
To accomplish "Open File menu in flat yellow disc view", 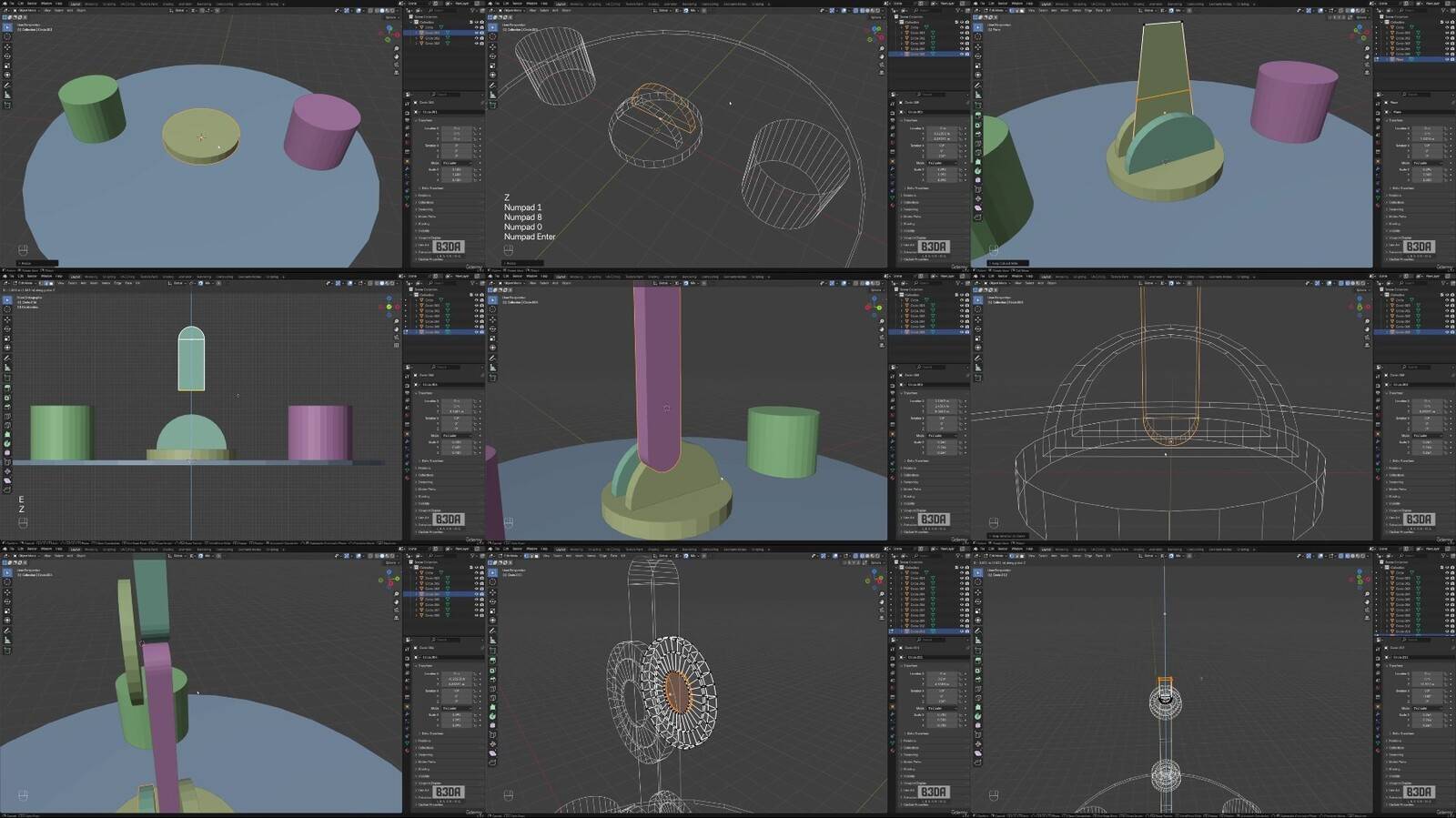I will [x=12, y=4].
